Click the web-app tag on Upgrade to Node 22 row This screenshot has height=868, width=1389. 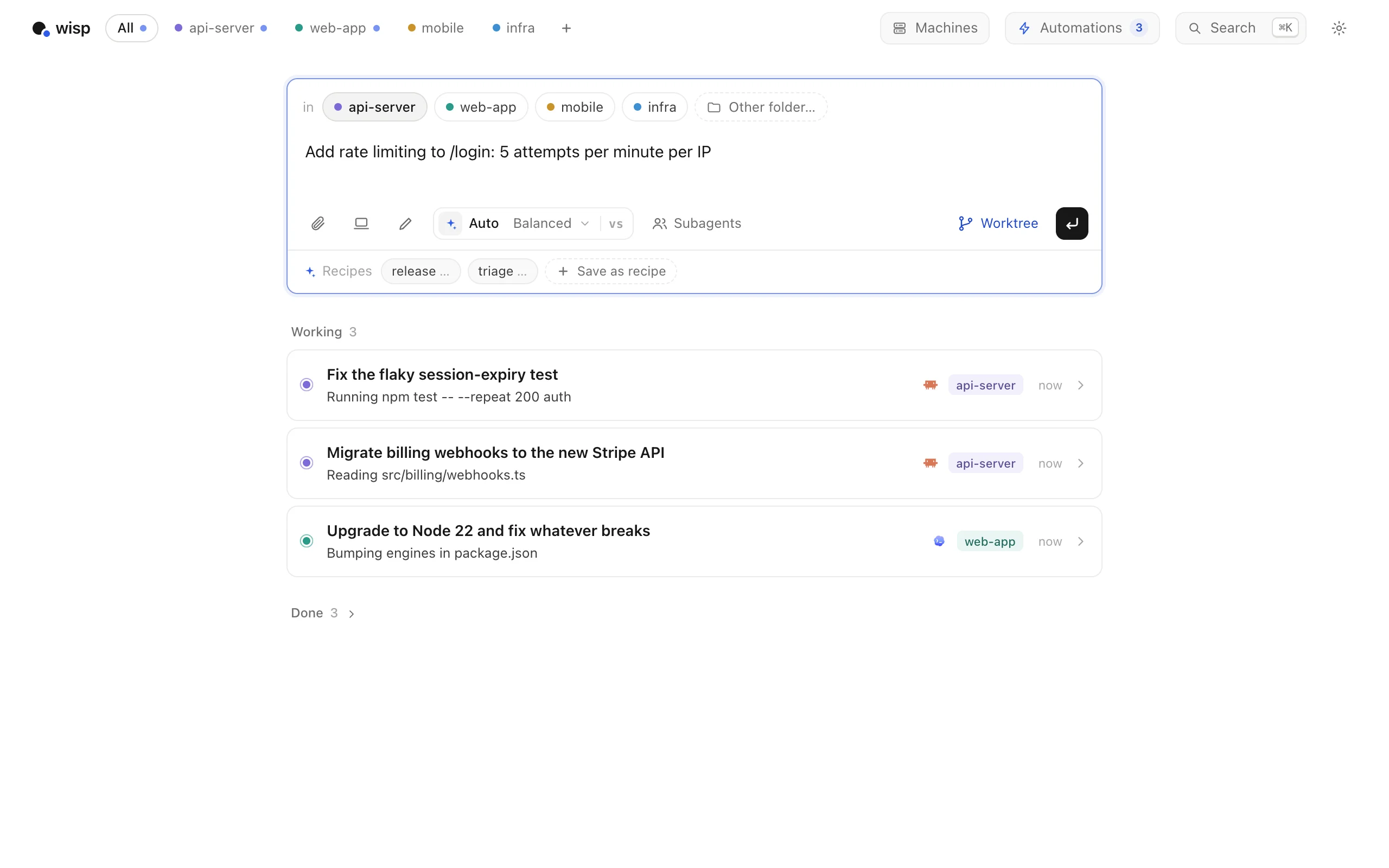click(990, 541)
